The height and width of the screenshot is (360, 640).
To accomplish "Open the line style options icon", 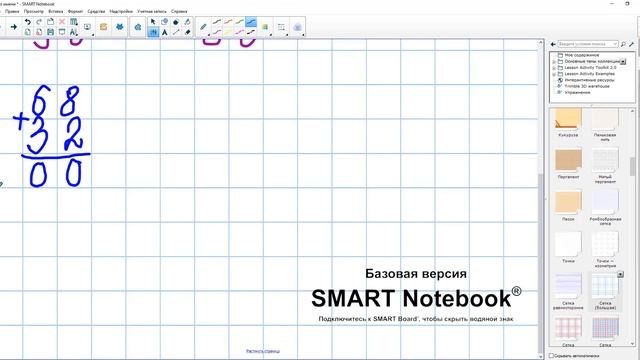I will point(281,27).
